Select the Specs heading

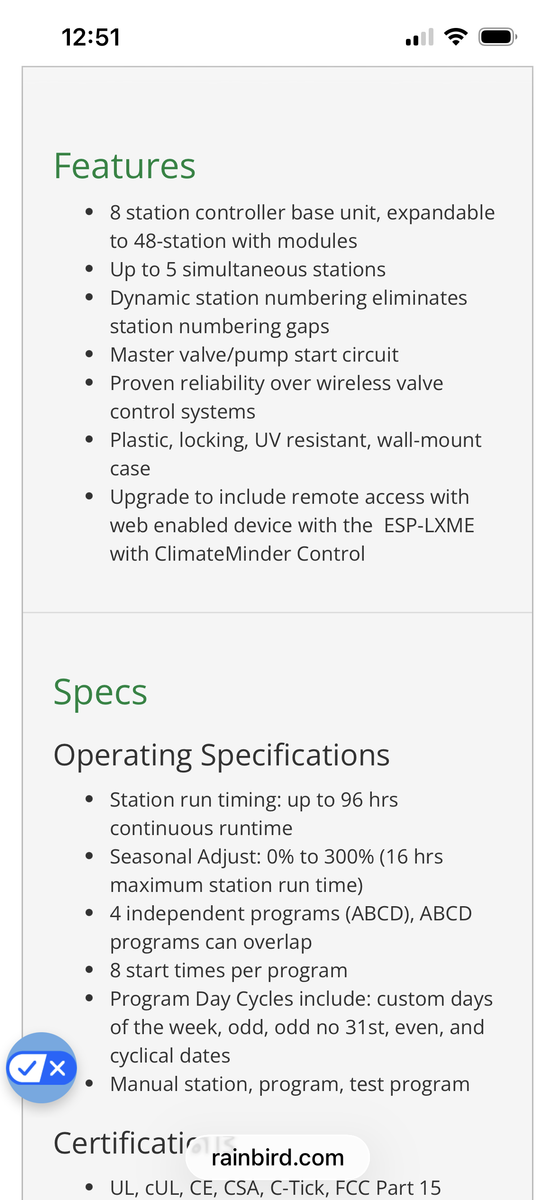pyautogui.click(x=101, y=692)
